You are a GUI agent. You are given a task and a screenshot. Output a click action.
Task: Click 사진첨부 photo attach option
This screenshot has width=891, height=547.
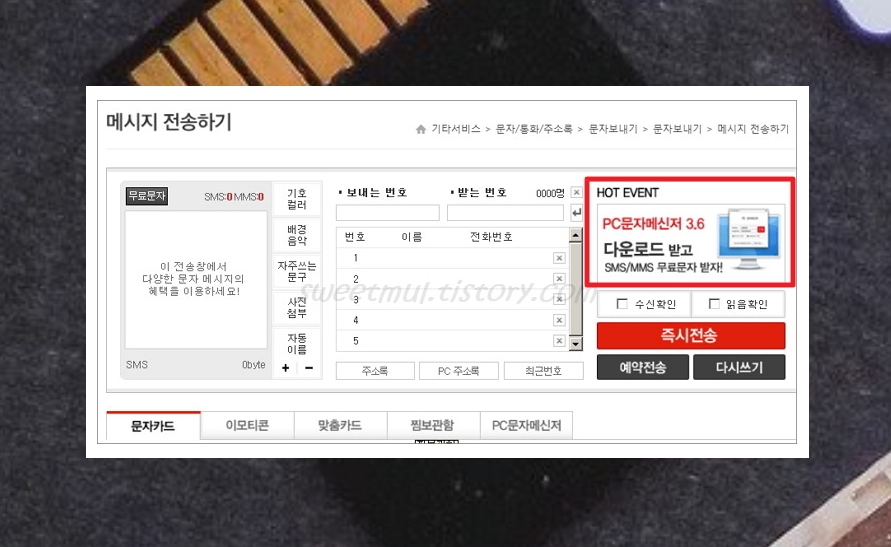point(297,307)
